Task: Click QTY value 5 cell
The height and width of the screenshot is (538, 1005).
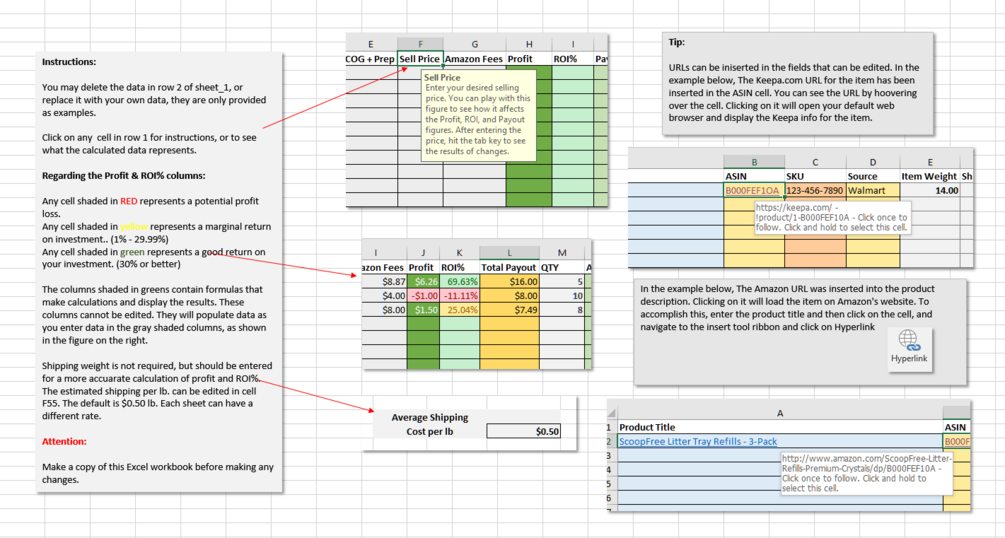Action: click(x=561, y=282)
